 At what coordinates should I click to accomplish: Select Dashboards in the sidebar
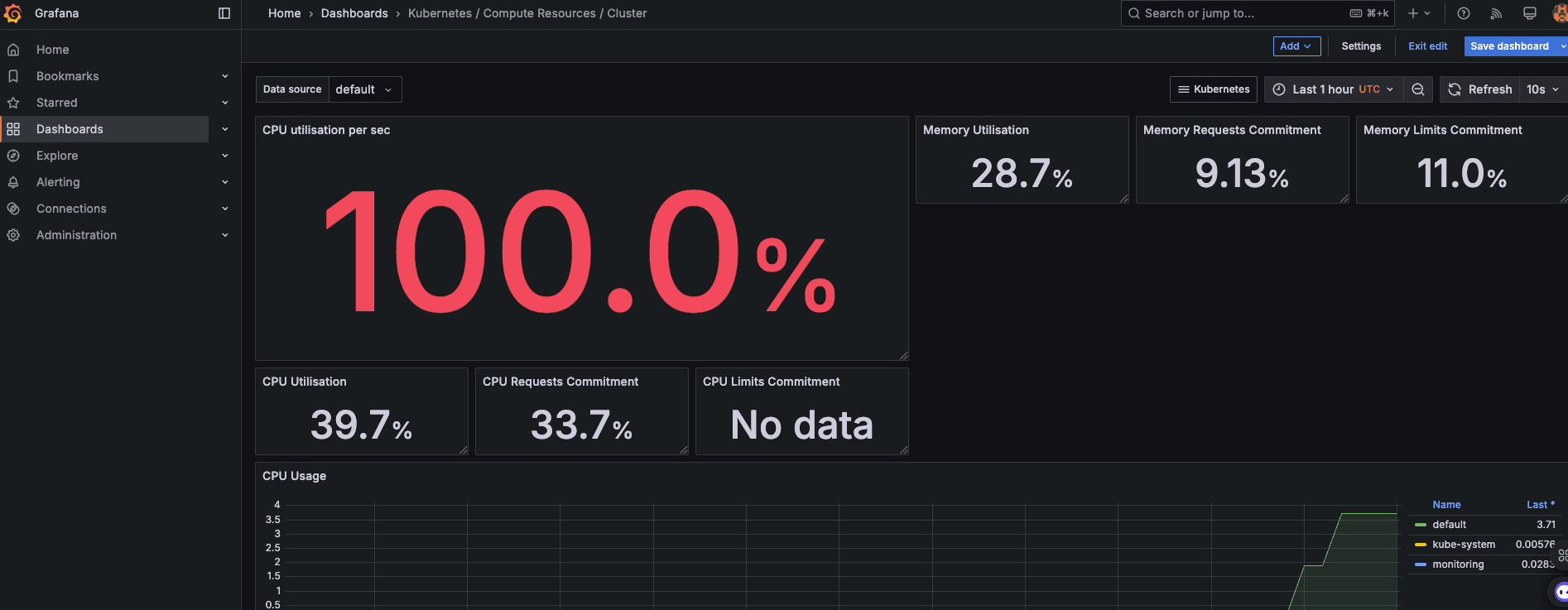[x=70, y=129]
